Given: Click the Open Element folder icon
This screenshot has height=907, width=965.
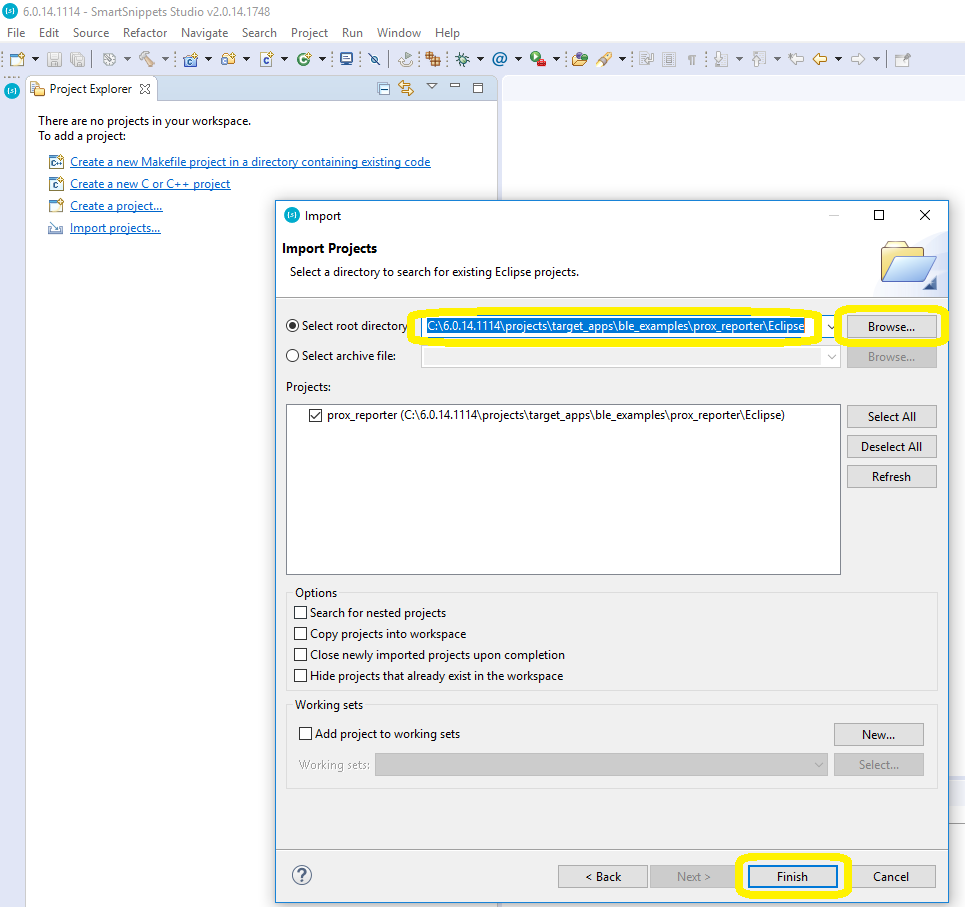Looking at the screenshot, I should (x=580, y=59).
